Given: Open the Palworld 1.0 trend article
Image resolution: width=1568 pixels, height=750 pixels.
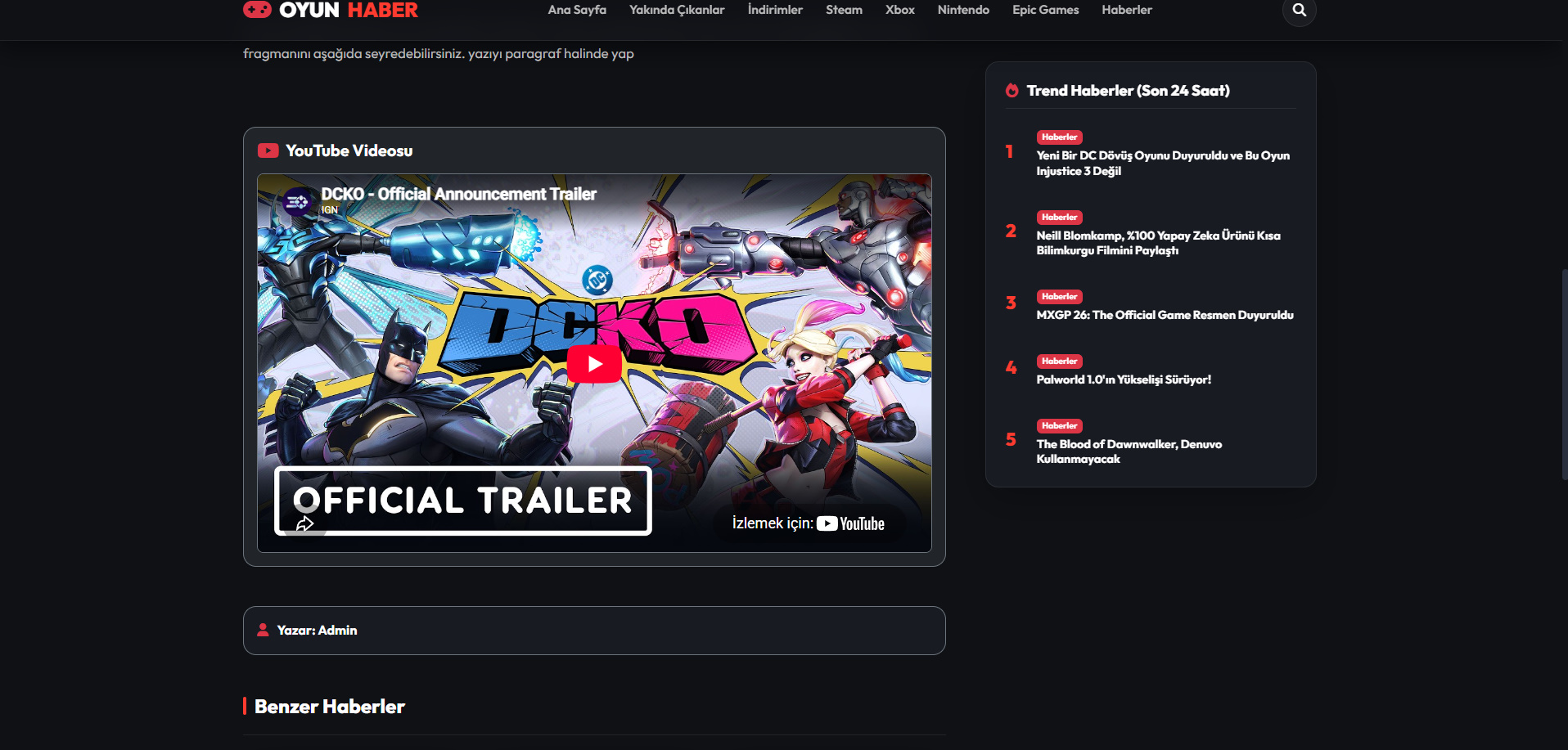Looking at the screenshot, I should pos(1124,379).
